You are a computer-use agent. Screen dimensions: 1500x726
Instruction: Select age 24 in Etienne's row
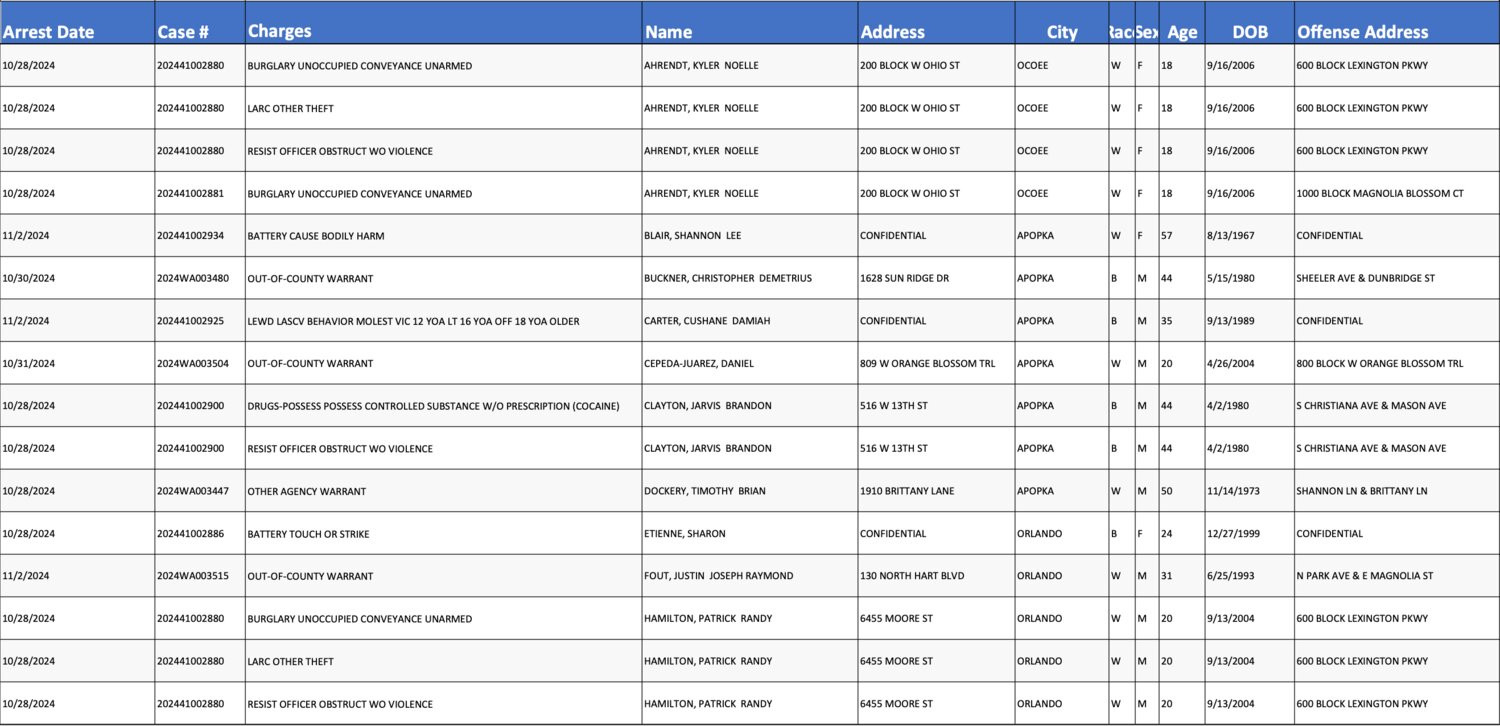(x=1182, y=533)
